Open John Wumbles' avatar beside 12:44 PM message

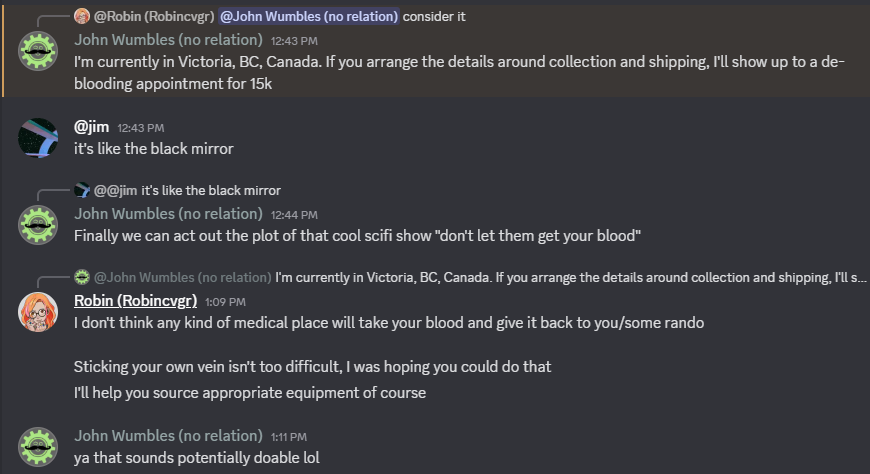pyautogui.click(x=38, y=225)
